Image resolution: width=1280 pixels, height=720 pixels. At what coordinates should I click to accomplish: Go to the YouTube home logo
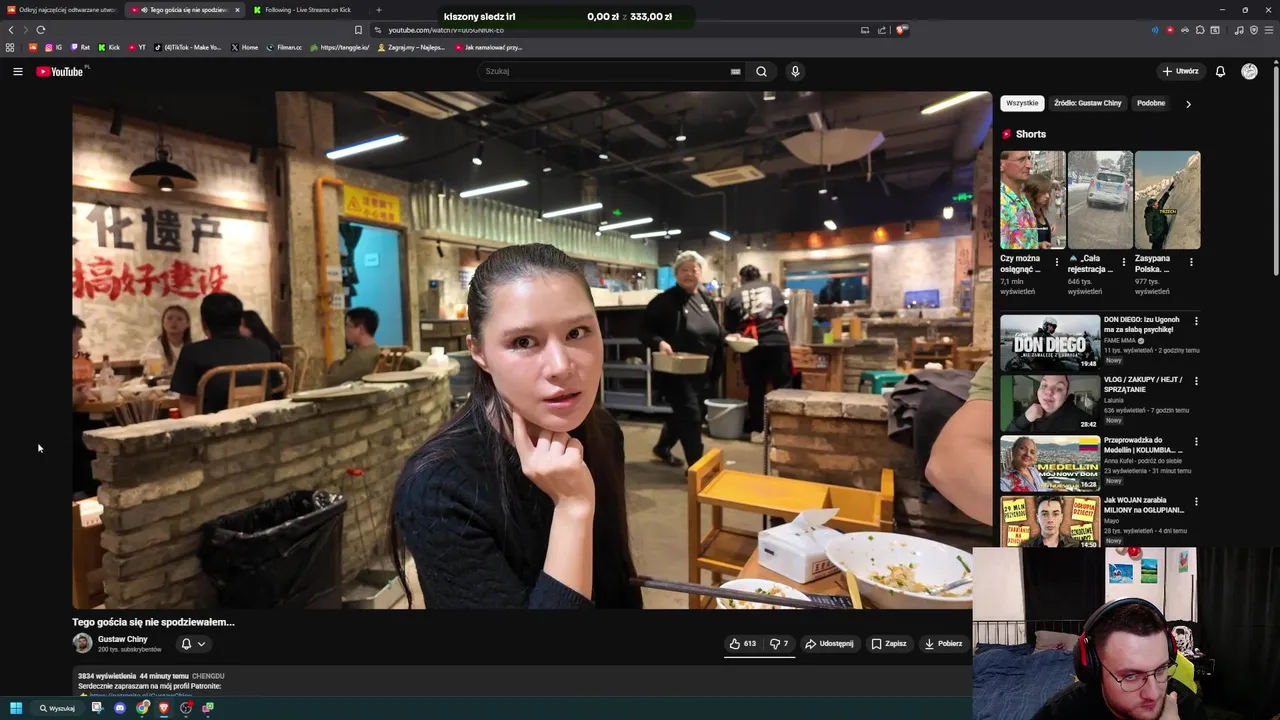point(60,71)
